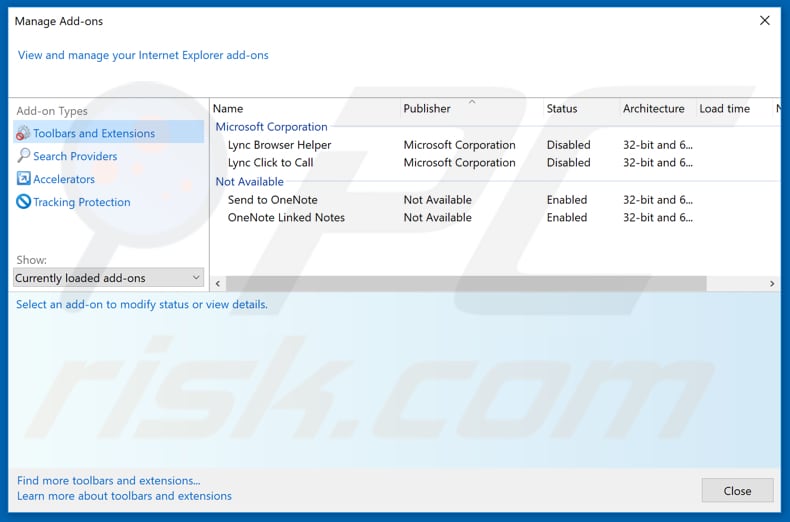790x522 pixels.
Task: Open the Currently loaded add-ons dropdown
Action: [108, 278]
